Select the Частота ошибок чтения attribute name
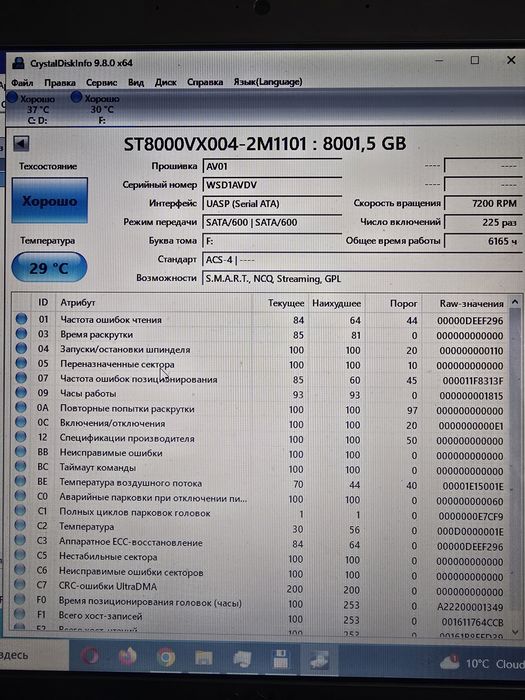 [111, 320]
